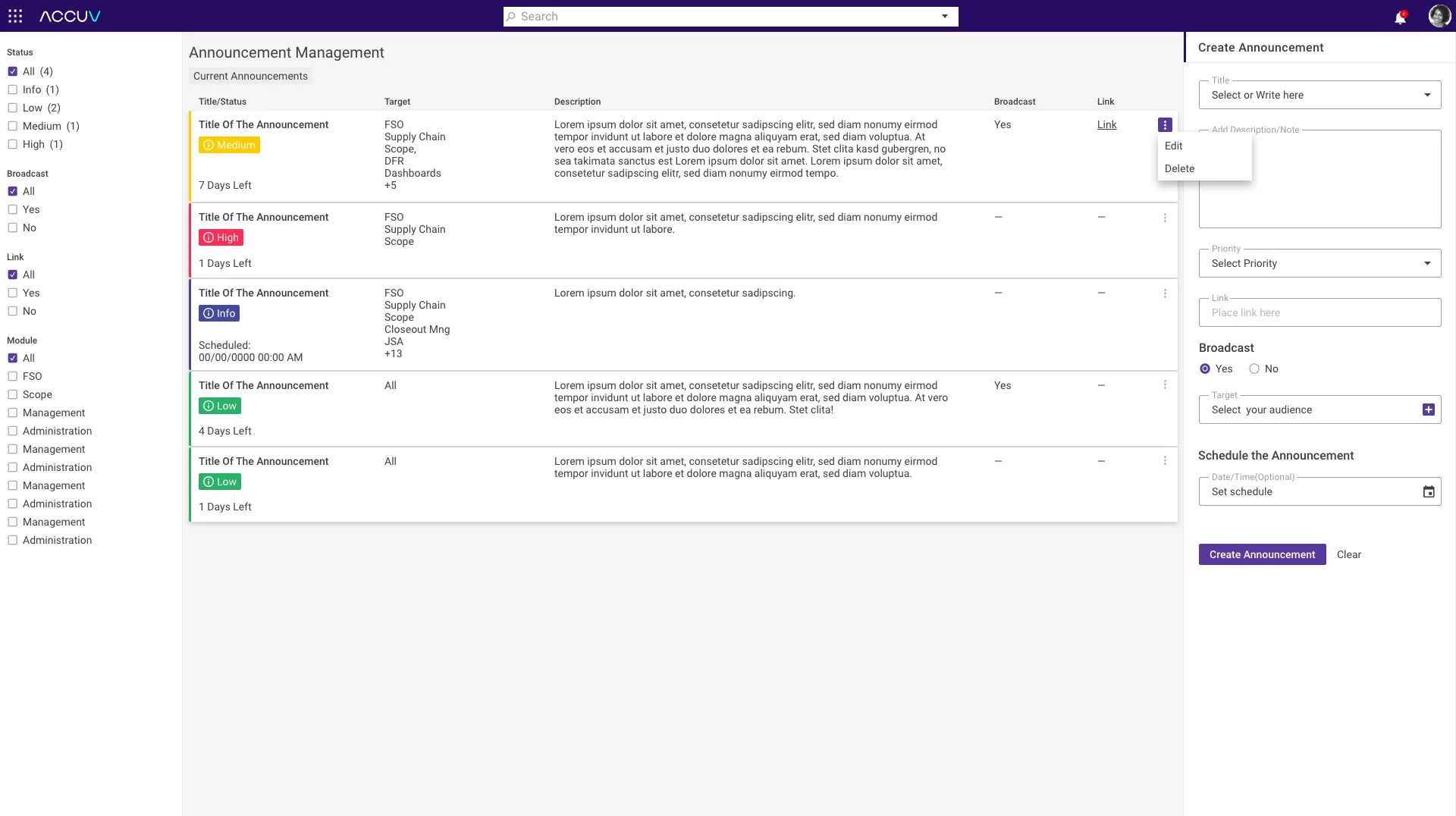Screen dimensions: 1456x816
Task: Click the active purple three-dot menu button
Action: tap(1165, 124)
